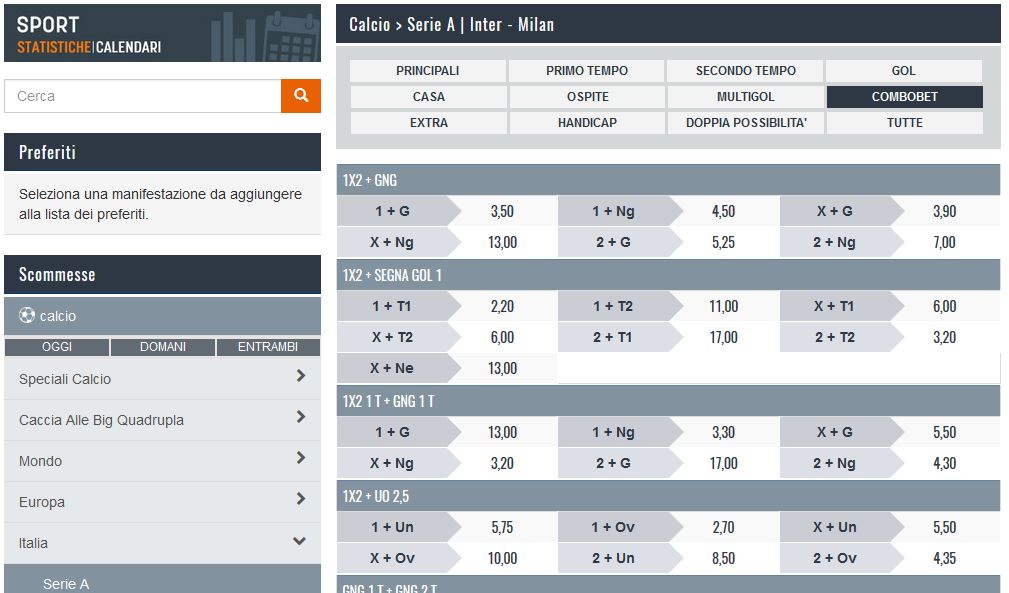Screen dimensions: 1009x593
Task: Expand the Mondo chevron
Action: click(301, 458)
